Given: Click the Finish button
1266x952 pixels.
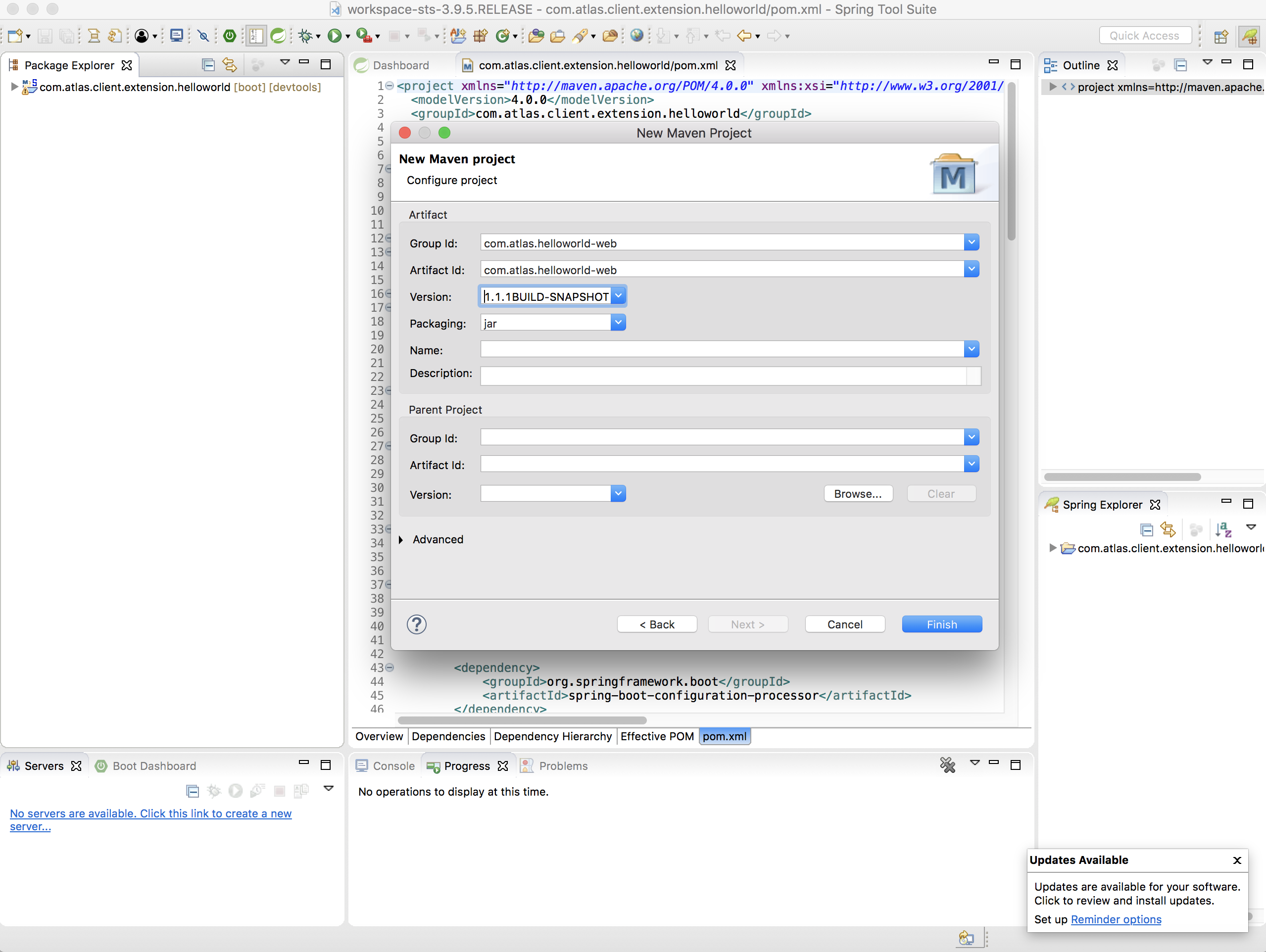Looking at the screenshot, I should 941,624.
